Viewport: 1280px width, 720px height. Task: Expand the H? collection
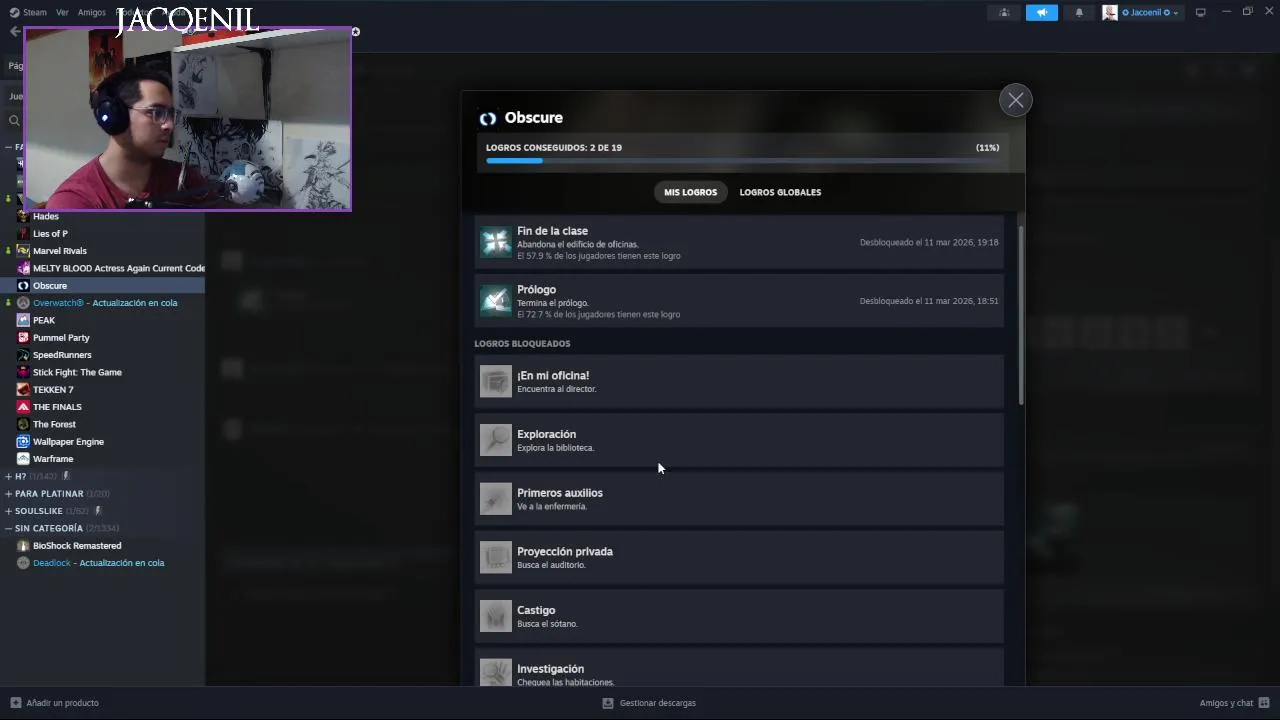[x=8, y=476]
